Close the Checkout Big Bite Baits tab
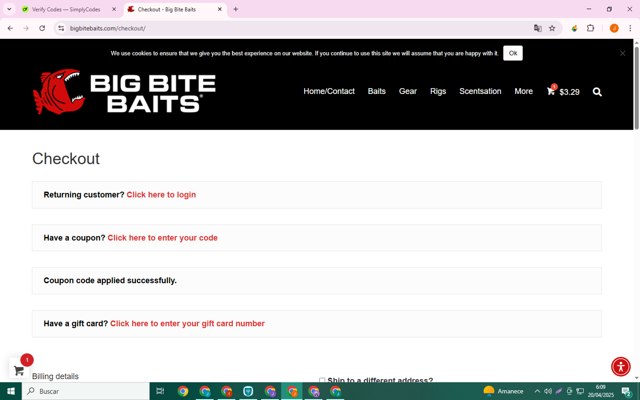 [220, 9]
